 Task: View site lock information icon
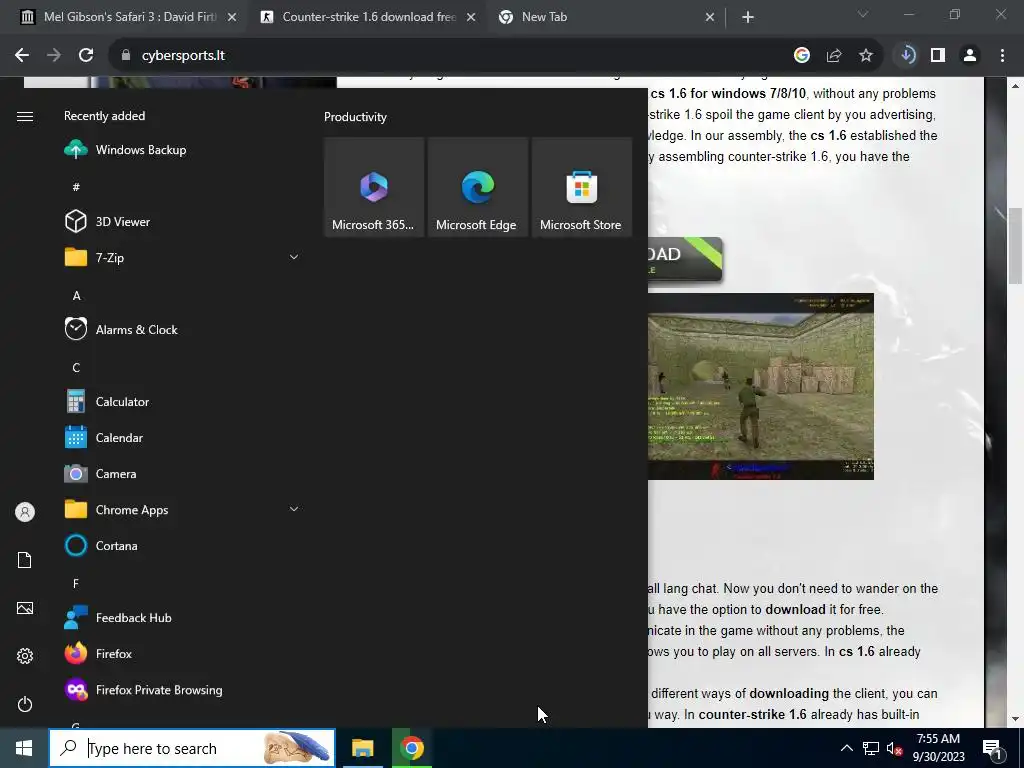point(126,56)
